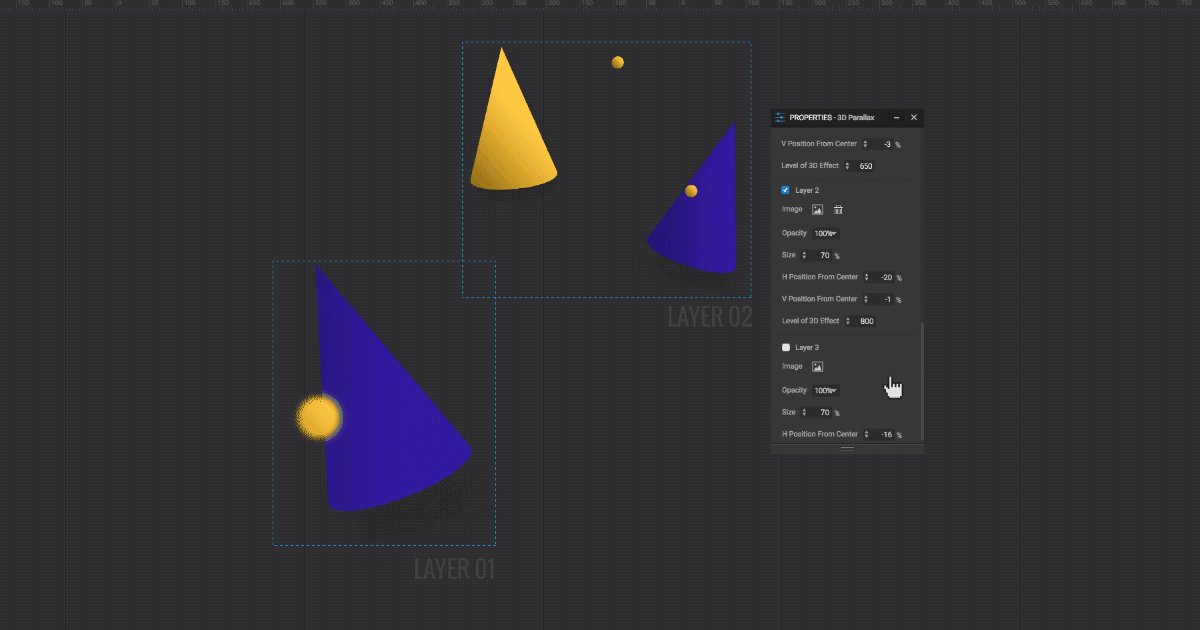Select the small yellow ball atop Layer 02
Screen dimensions: 1200x630
[x=618, y=62]
